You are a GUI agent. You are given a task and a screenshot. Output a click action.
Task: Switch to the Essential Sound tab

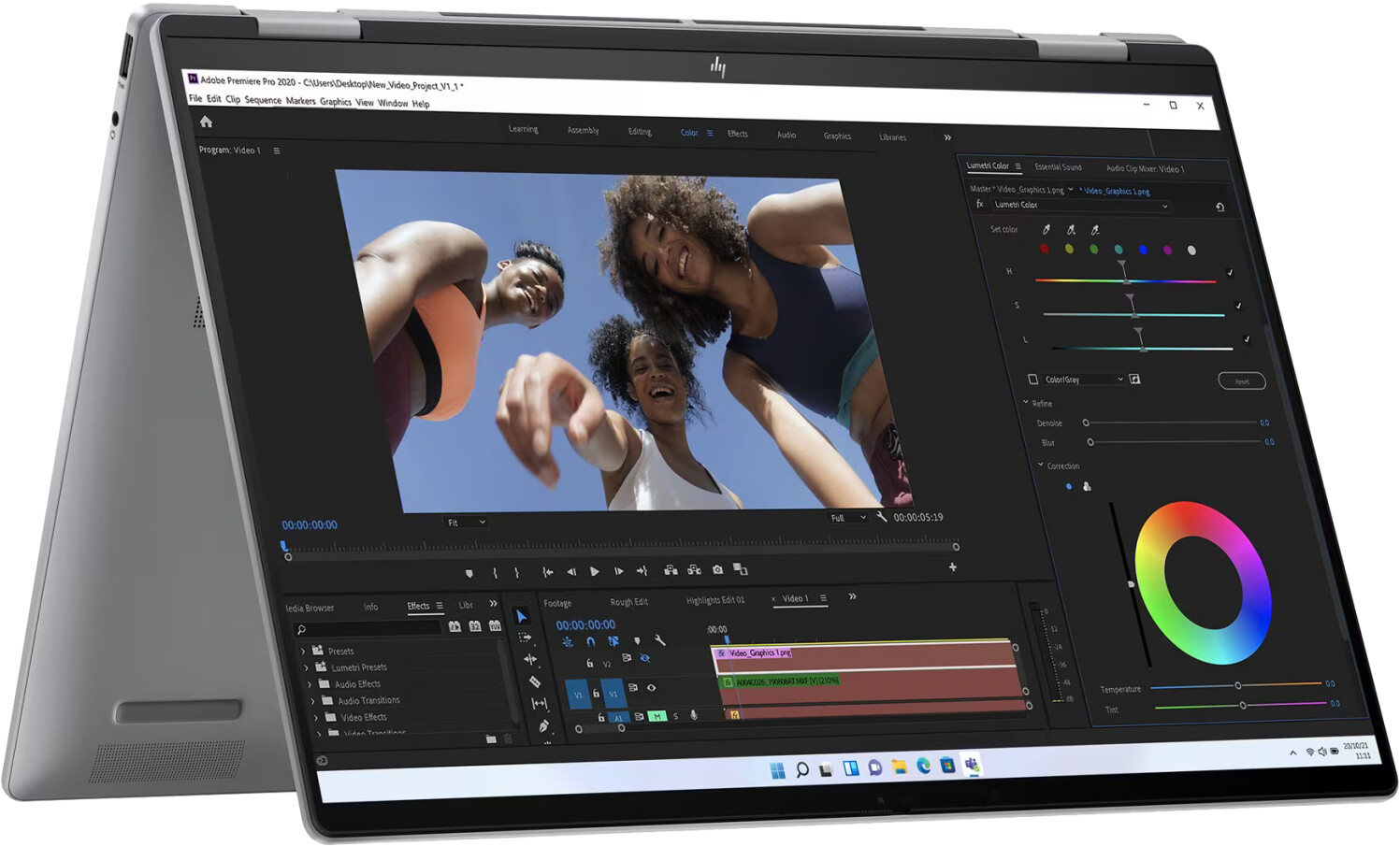[1058, 166]
